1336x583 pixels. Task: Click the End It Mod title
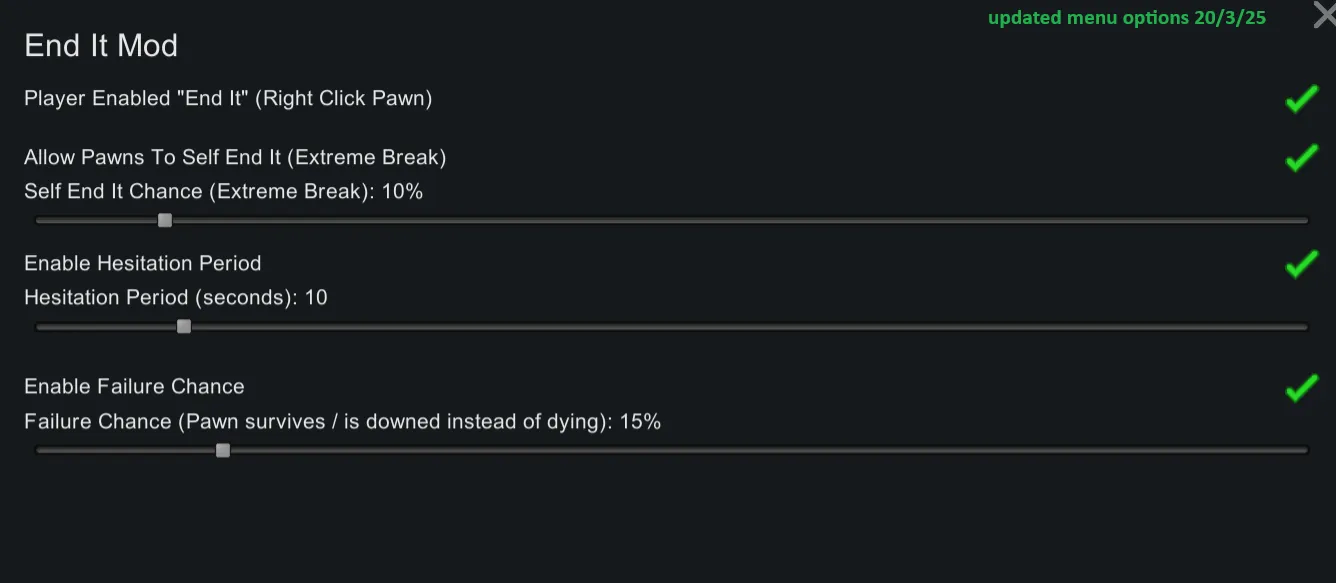click(x=101, y=46)
